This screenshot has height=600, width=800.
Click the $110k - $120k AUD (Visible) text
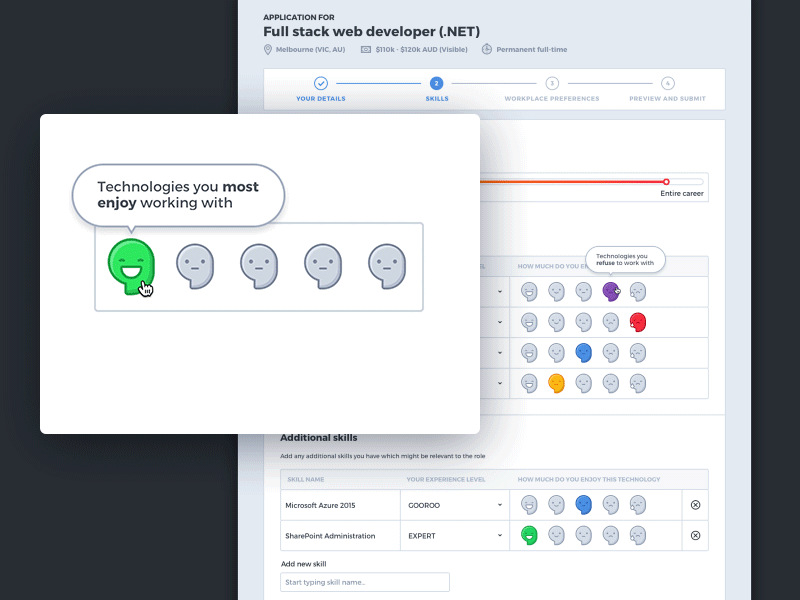coord(421,49)
